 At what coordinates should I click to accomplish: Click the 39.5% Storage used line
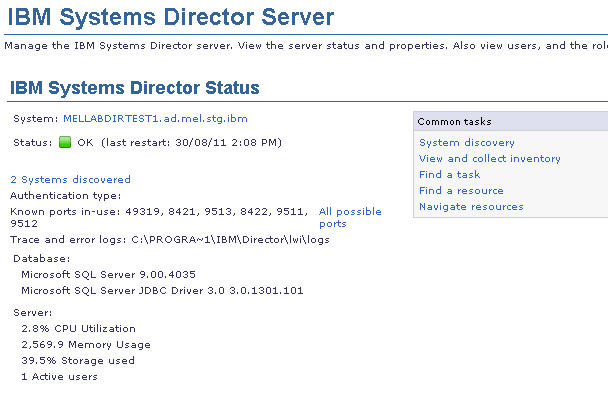click(78, 361)
